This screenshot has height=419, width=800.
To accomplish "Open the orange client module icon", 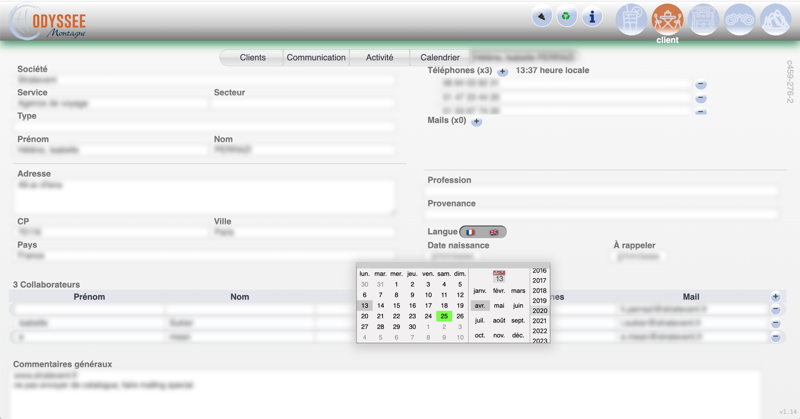I will (x=667, y=19).
